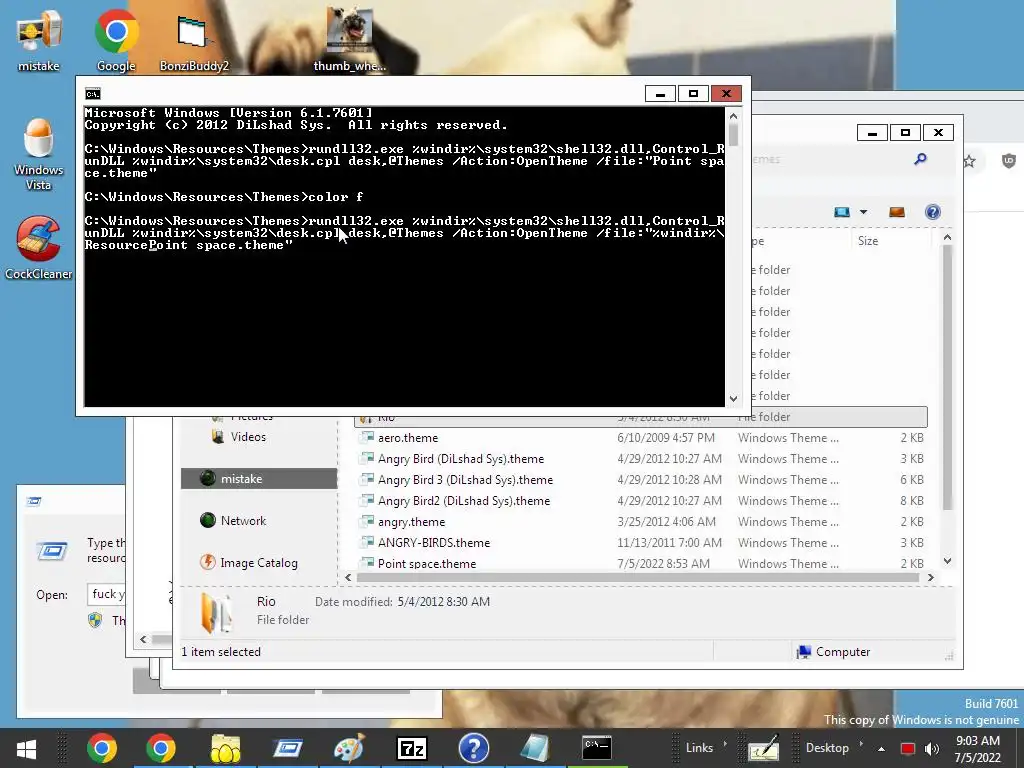The width and height of the screenshot is (1024, 768).
Task: Maximize the command prompt window
Action: coord(693,94)
